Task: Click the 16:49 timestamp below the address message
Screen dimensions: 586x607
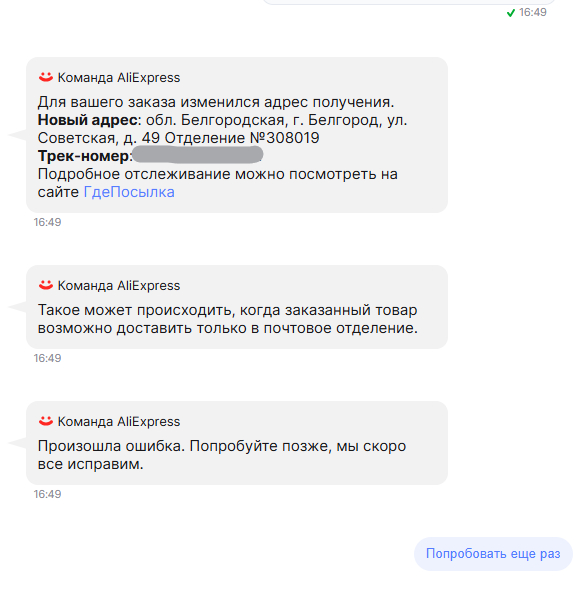Action: [x=47, y=222]
